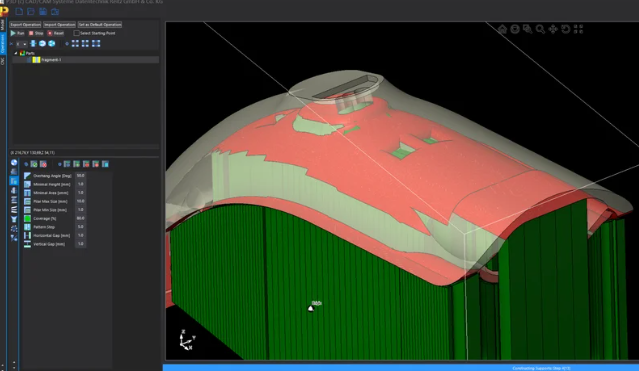Screen dimensions: 639x371
Task: Select the highlighted supports icon in vertical sidebar
Action: click(x=14, y=181)
